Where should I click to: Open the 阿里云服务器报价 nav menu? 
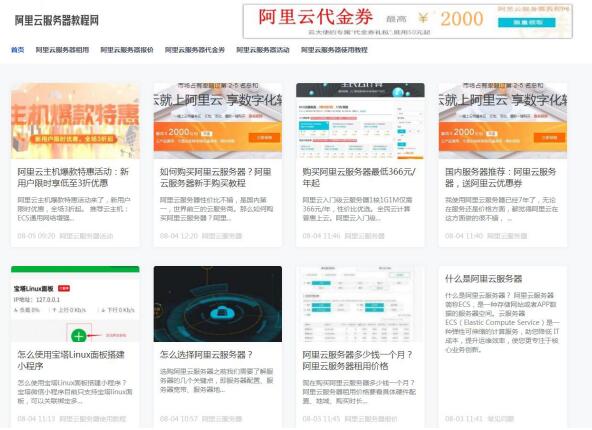pyautogui.click(x=127, y=50)
